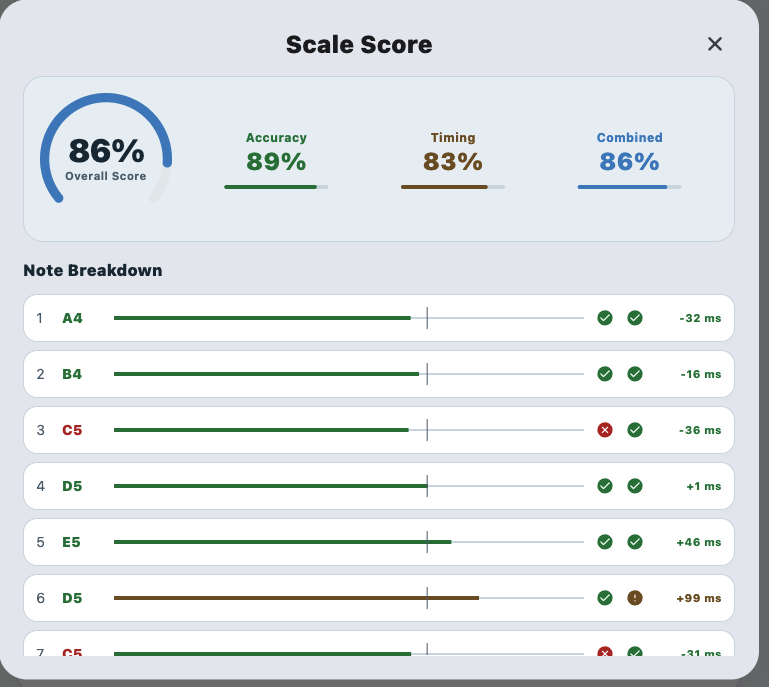The width and height of the screenshot is (769, 687).
Task: Click the accuracy checkmark icon for note A4
Action: pos(605,318)
